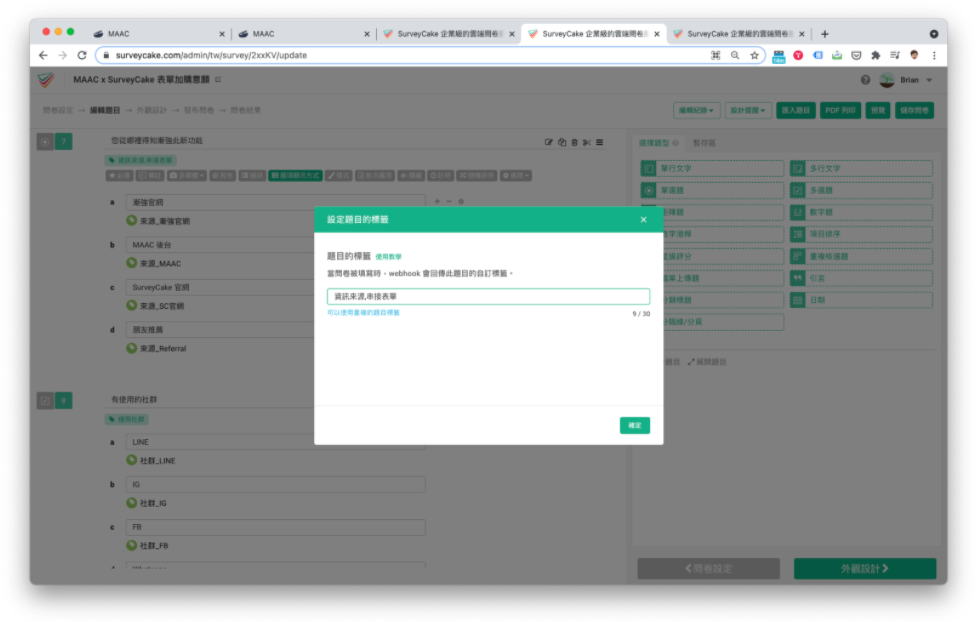Add a 引言 quote block
978x622 pixels.
[x=861, y=278]
